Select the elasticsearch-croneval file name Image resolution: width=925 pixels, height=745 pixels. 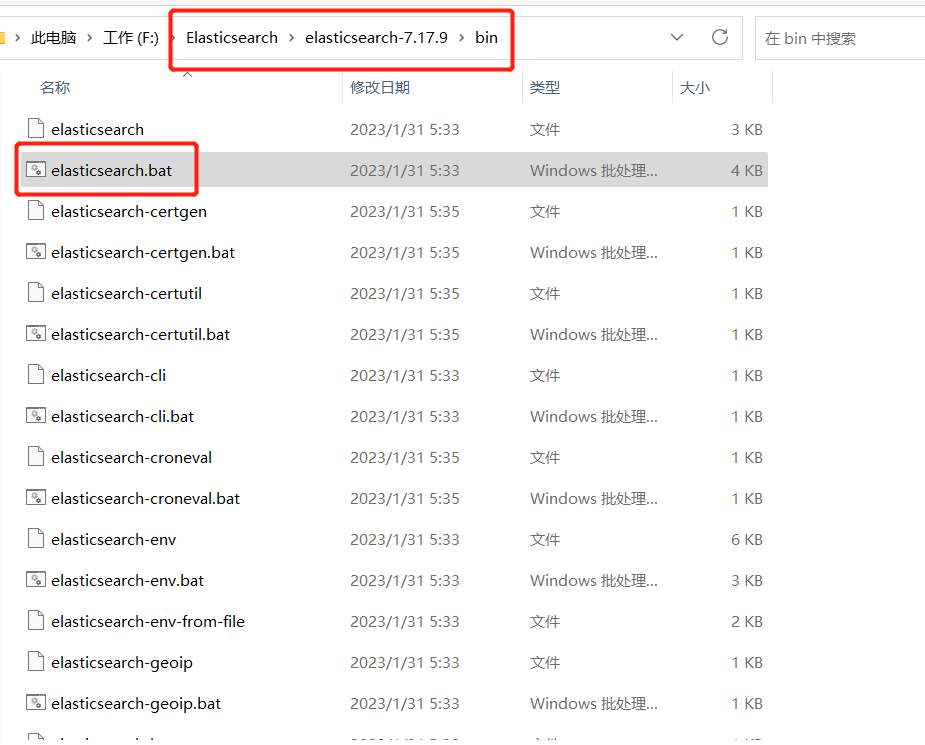tap(131, 457)
